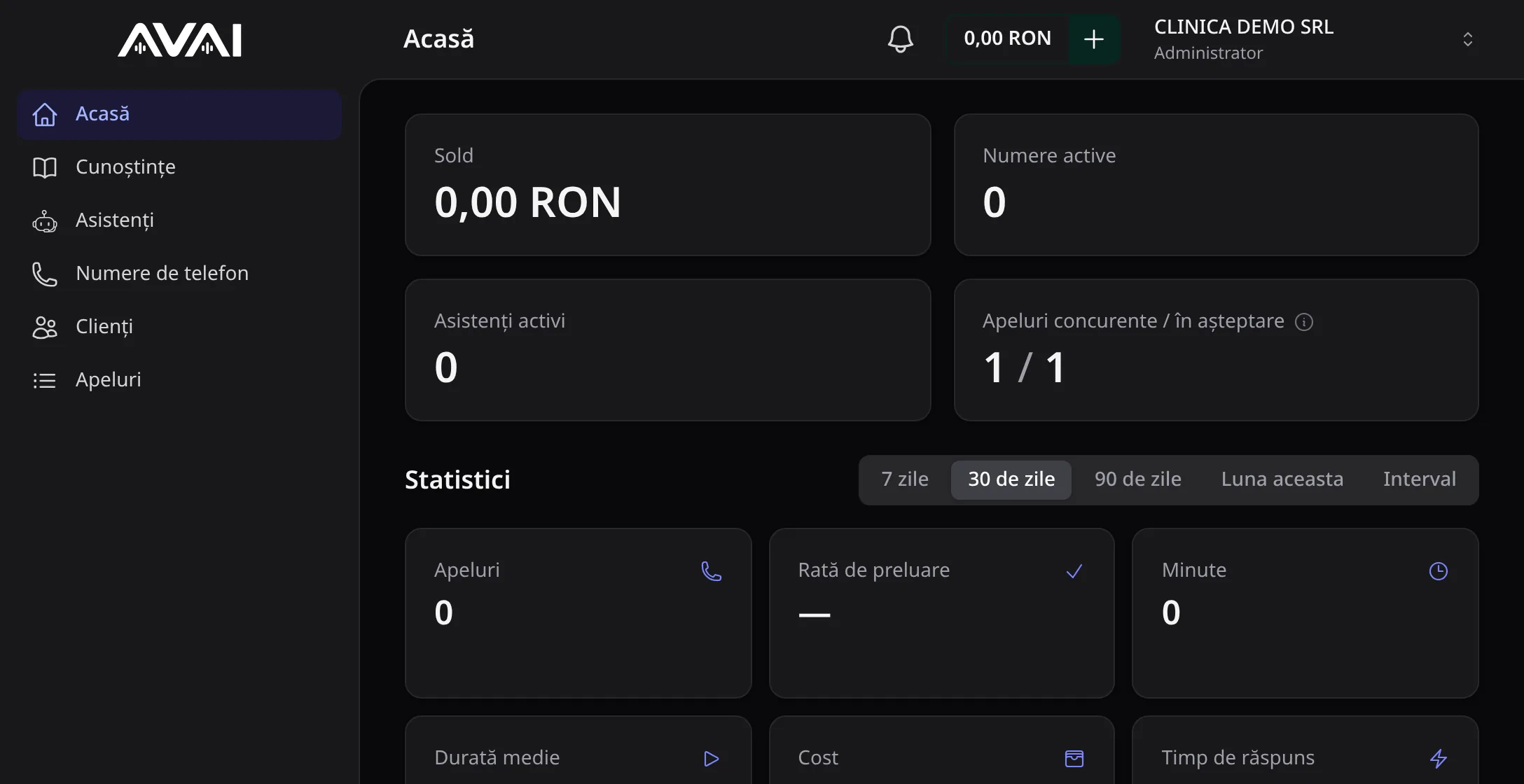Click phone icon on Apeluri stat card
The height and width of the screenshot is (784, 1524).
[712, 571]
